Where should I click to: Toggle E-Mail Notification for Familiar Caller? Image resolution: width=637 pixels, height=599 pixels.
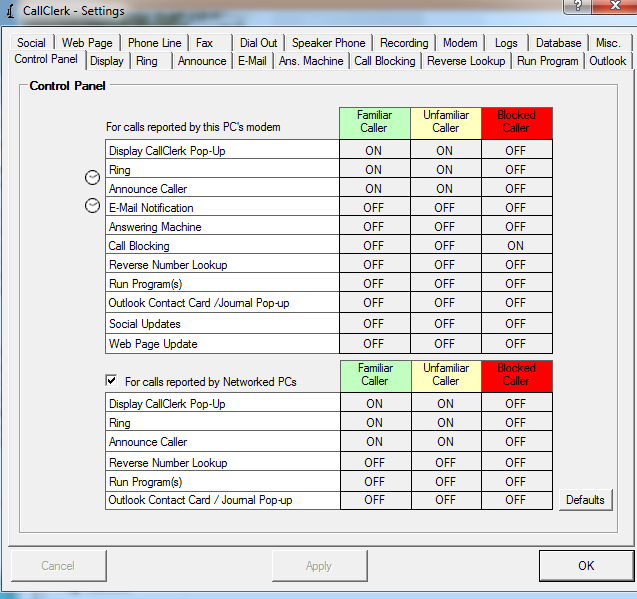tap(374, 207)
